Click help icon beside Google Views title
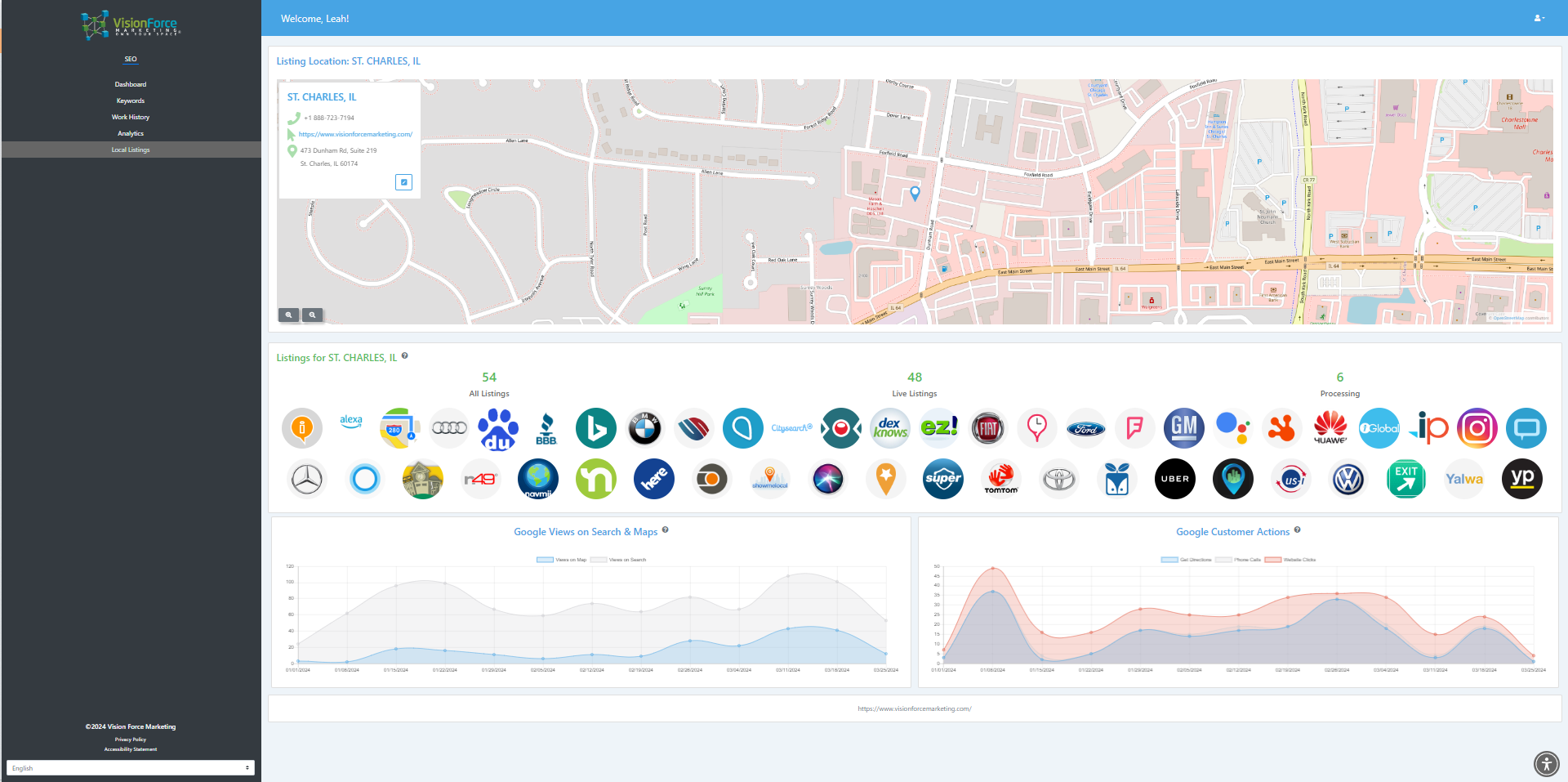The image size is (1568, 782). (666, 530)
